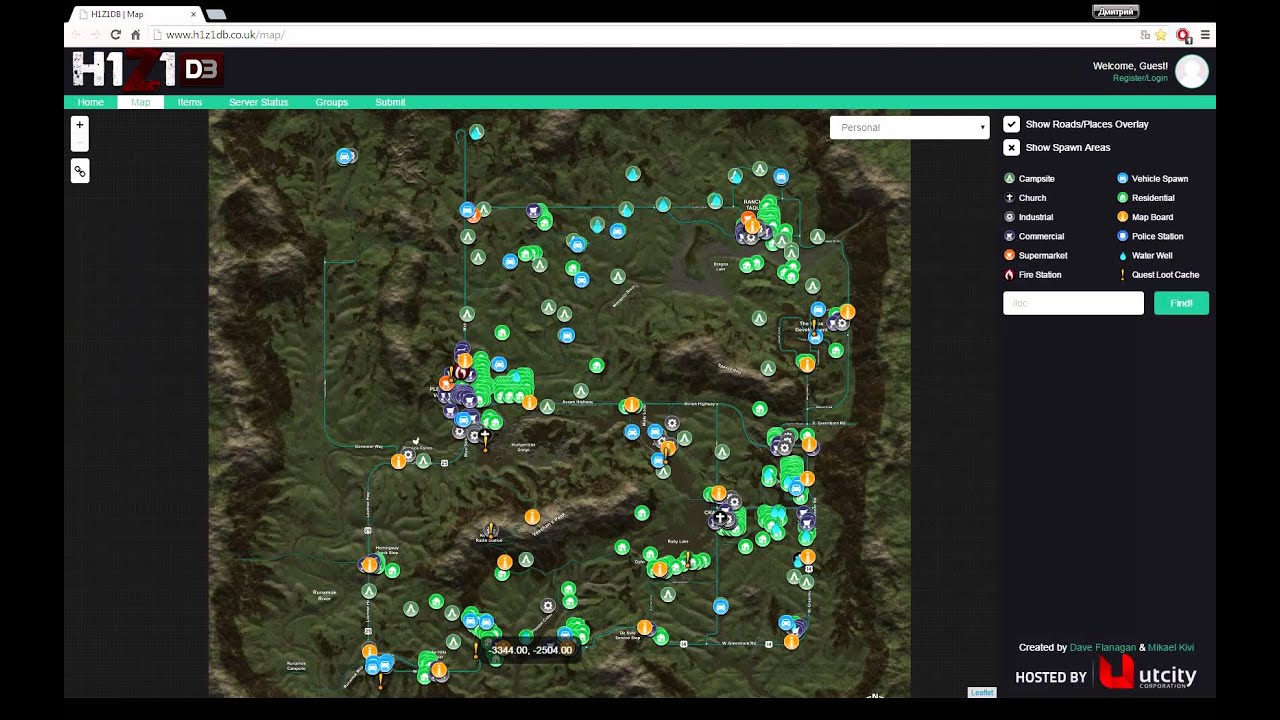Click the vehicle spawn marker north of Ranchito Taquito

click(781, 177)
